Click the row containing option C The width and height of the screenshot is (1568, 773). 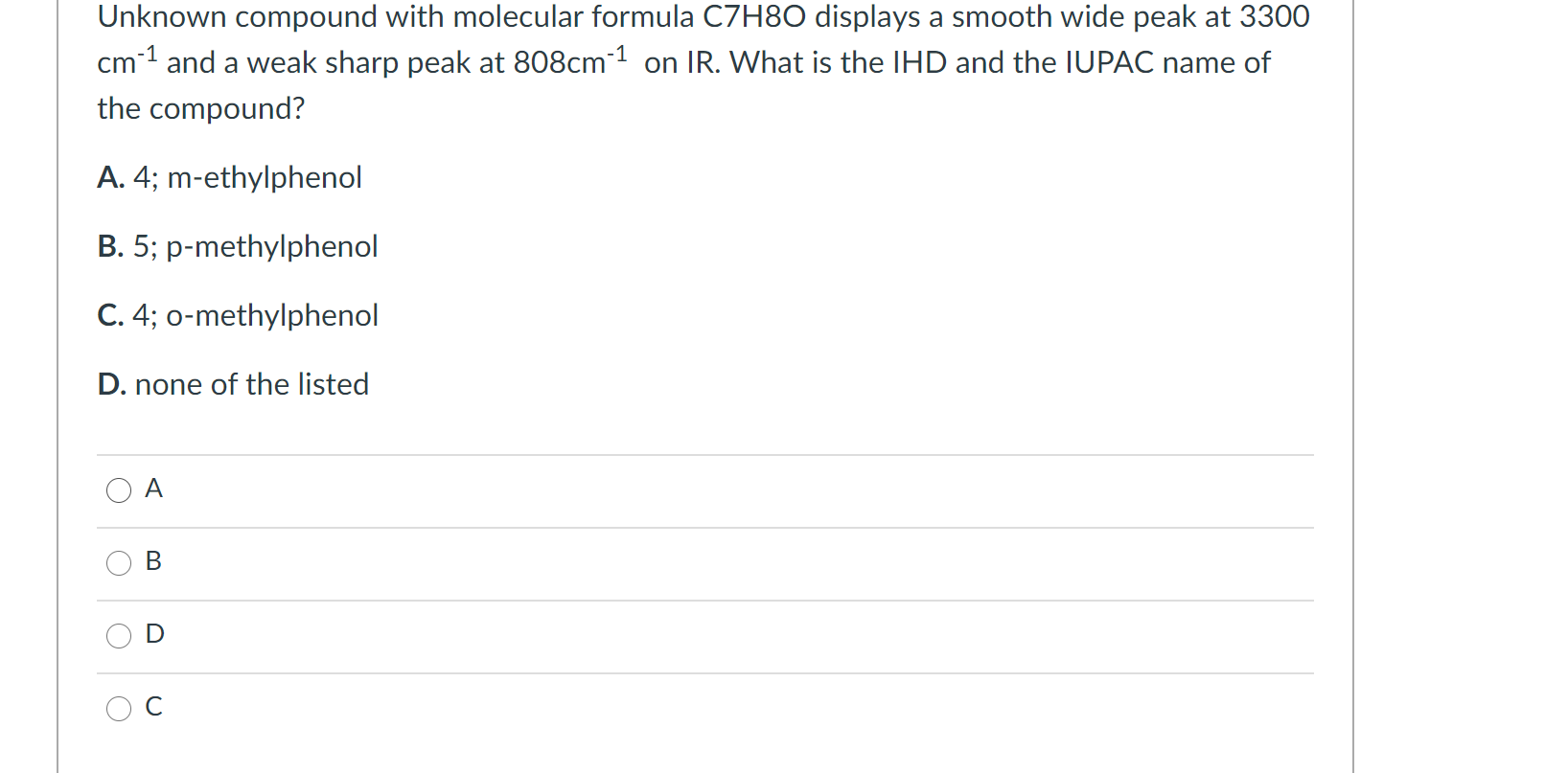click(x=671, y=709)
